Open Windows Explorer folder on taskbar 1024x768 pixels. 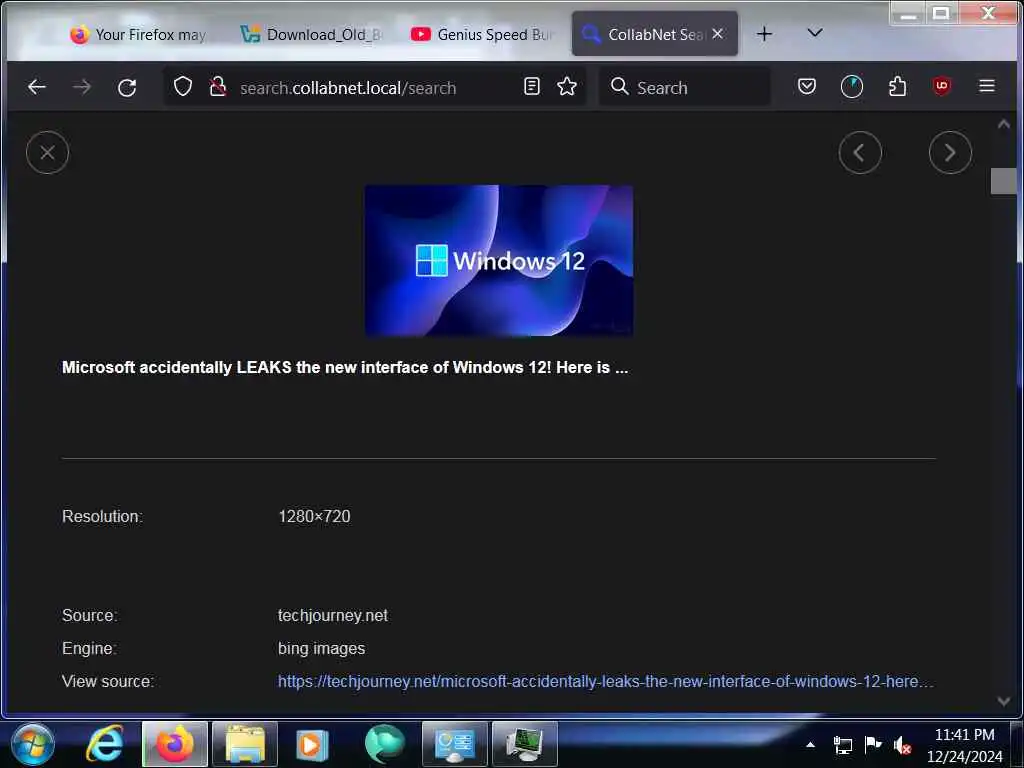(x=245, y=744)
